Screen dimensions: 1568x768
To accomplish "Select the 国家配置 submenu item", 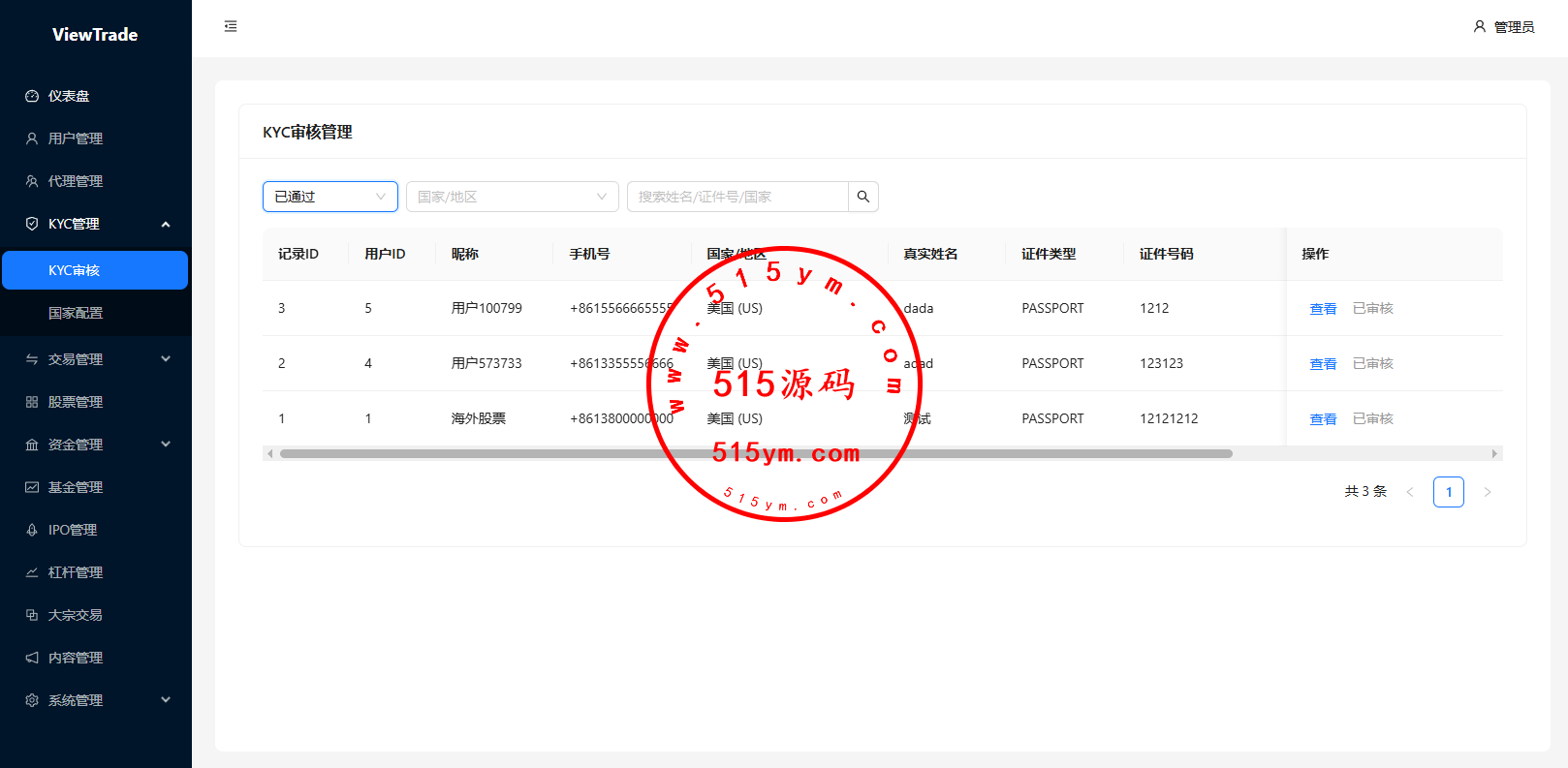I will click(96, 313).
